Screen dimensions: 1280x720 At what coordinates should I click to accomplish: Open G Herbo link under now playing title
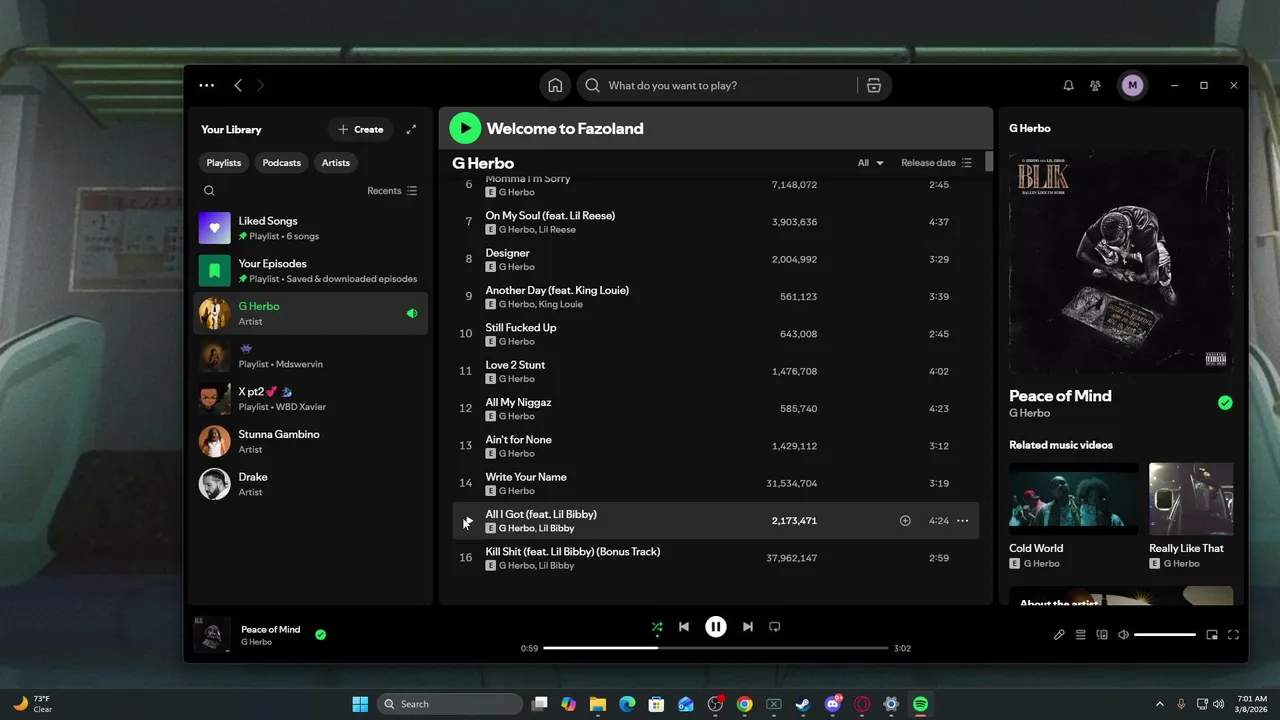click(x=256, y=642)
